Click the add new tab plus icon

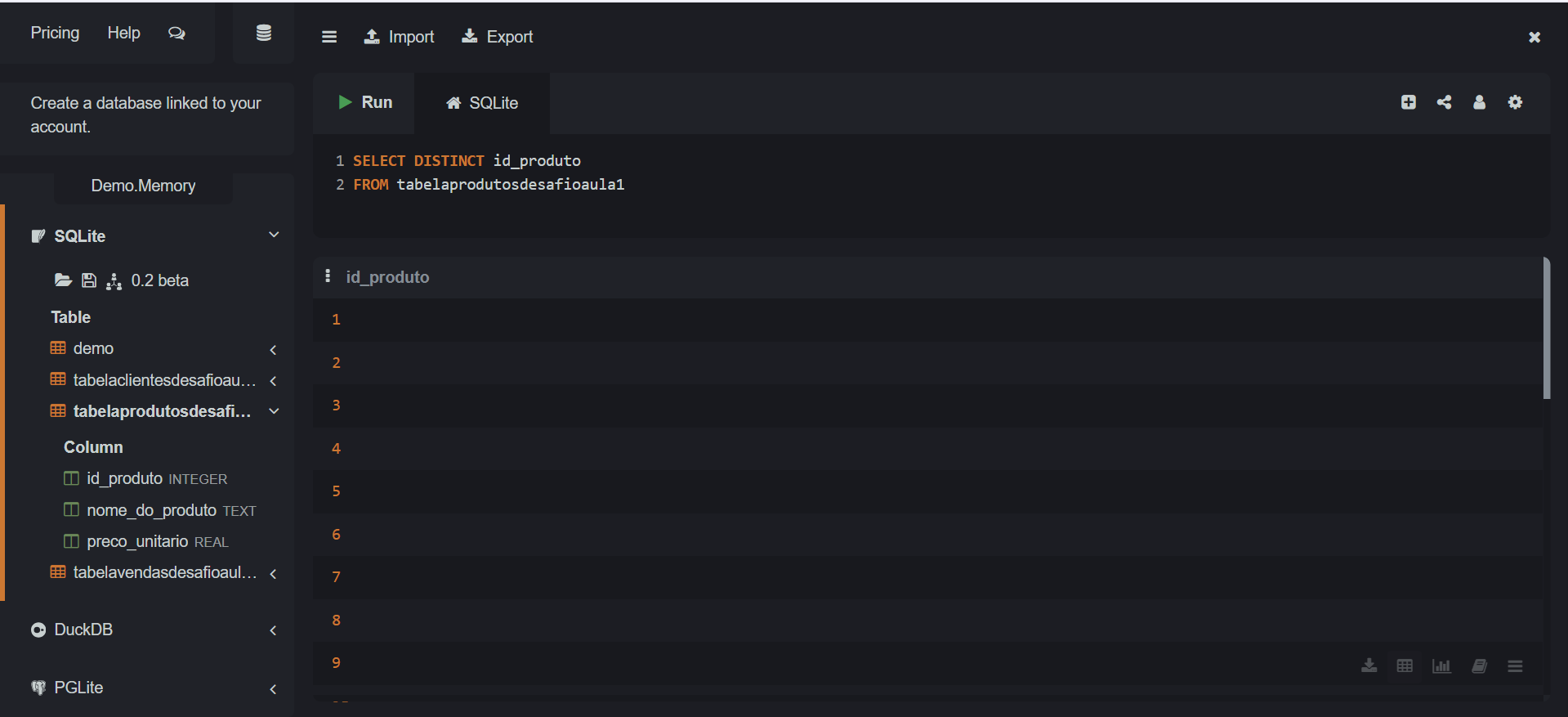click(1408, 102)
